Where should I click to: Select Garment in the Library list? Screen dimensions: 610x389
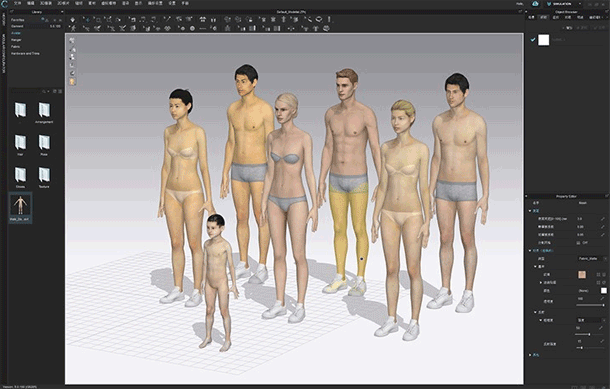pos(17,26)
